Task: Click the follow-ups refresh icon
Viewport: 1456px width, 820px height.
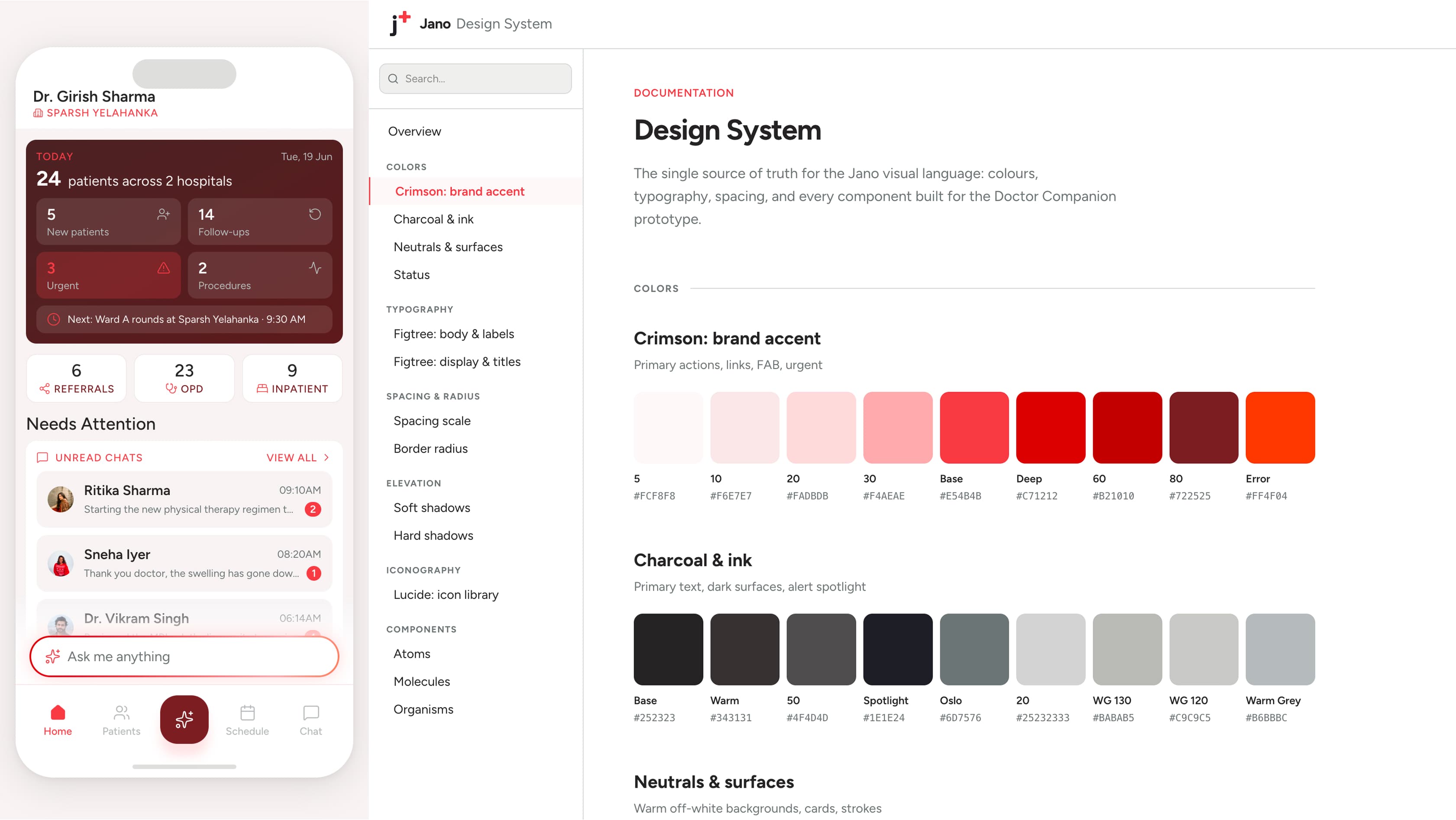Action: 315,214
